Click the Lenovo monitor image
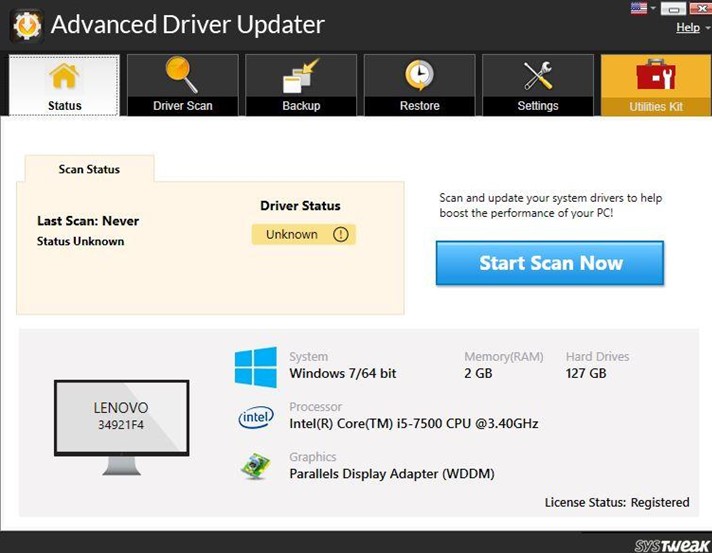 (x=121, y=427)
